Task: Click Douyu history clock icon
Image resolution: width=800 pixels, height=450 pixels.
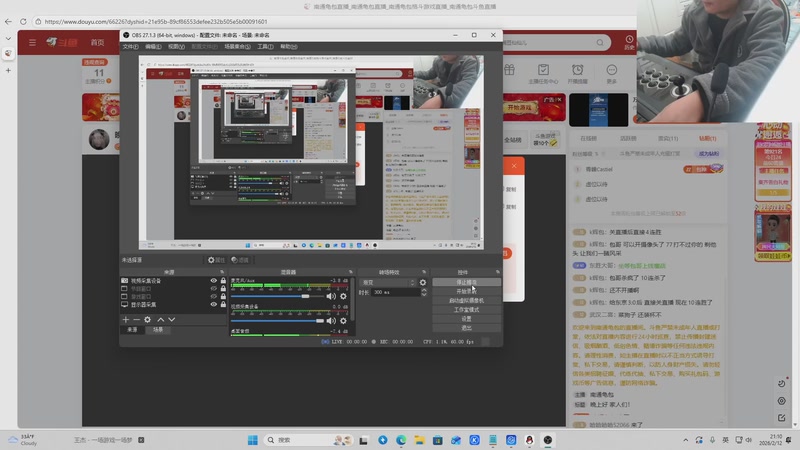Action: coord(629,40)
